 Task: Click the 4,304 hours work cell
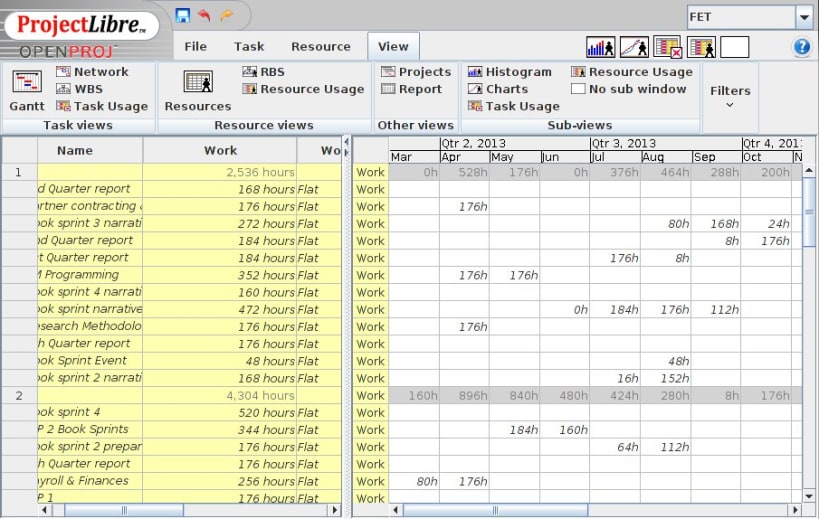[220, 395]
